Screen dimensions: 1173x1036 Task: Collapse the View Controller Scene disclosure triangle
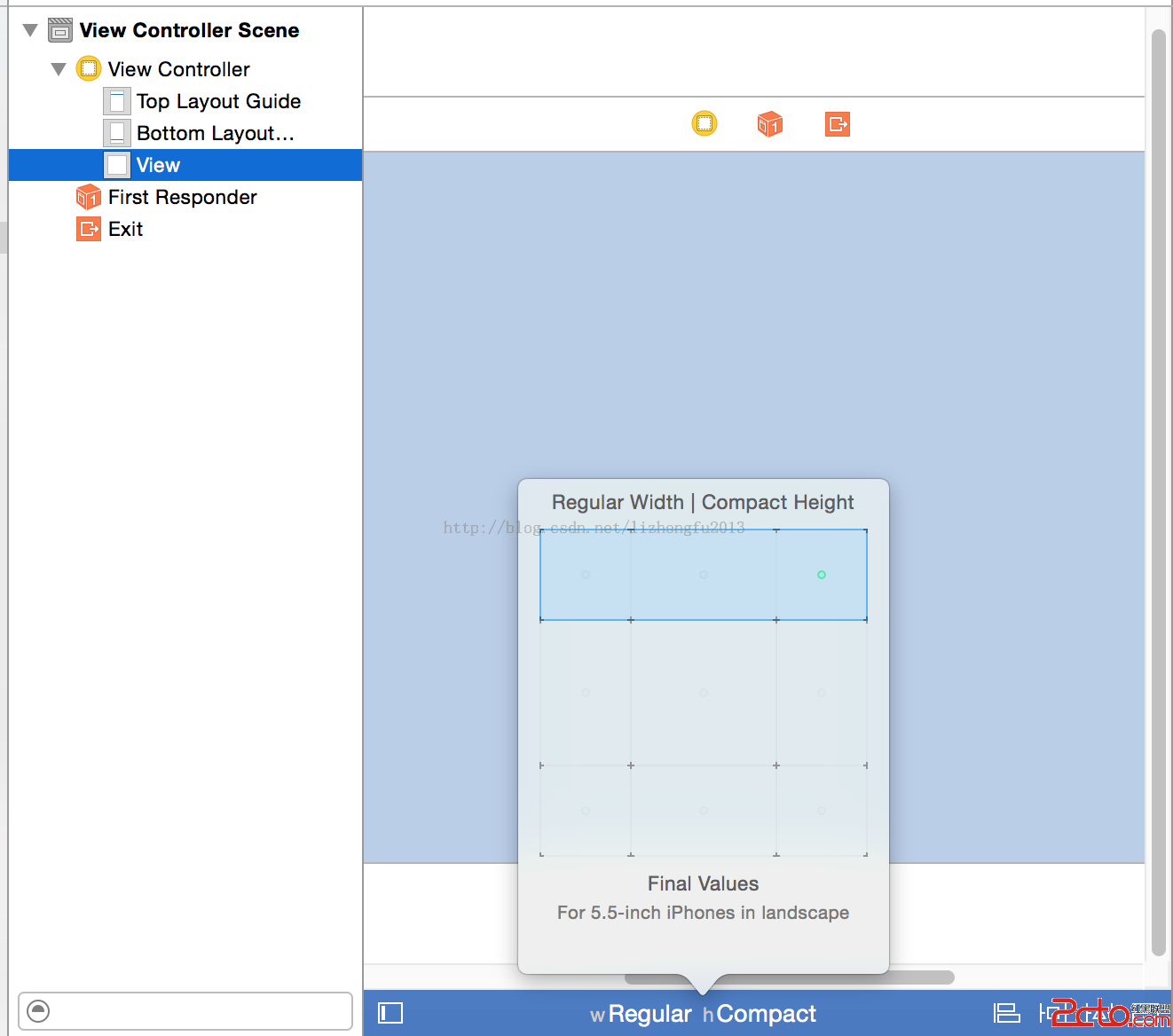tap(30, 30)
